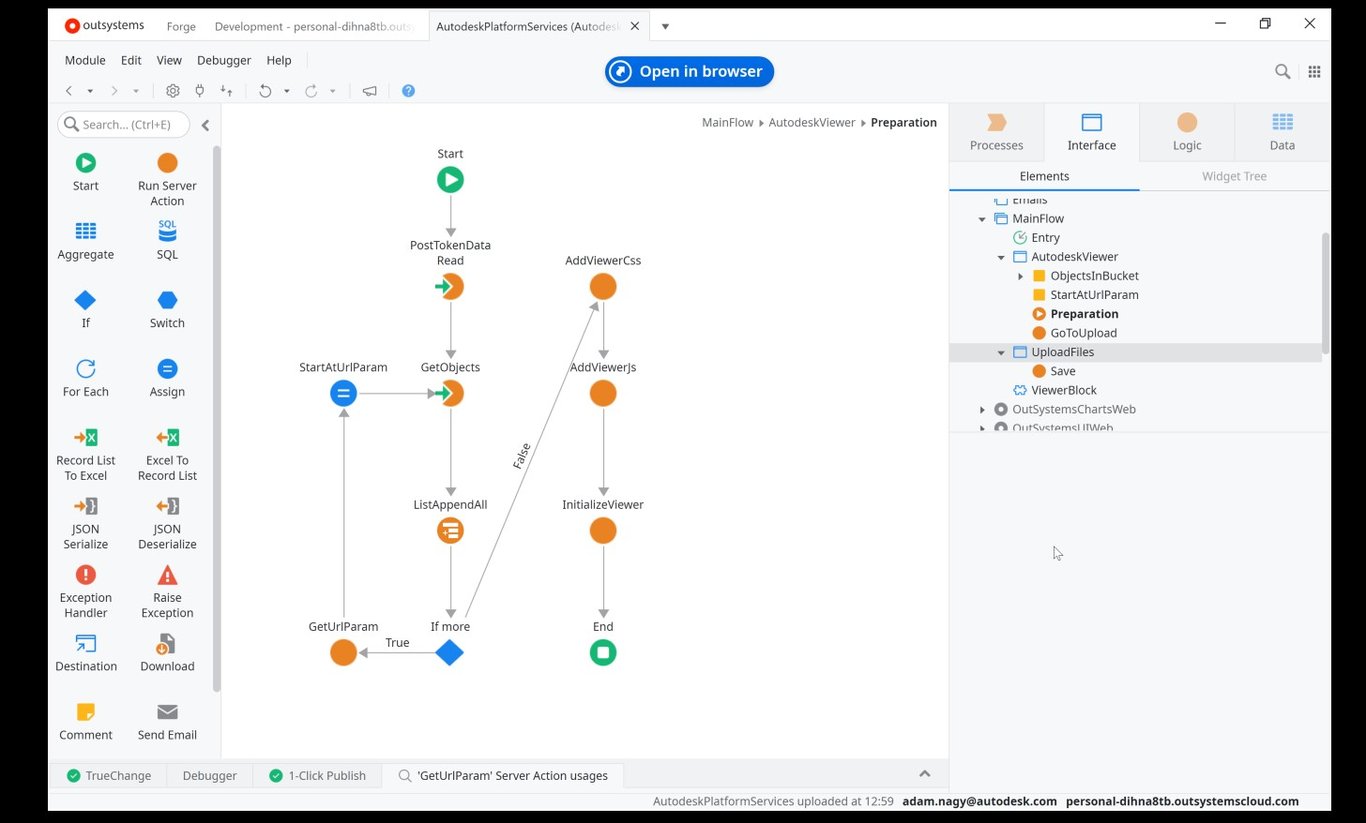
Task: Select the Assign tool
Action: tap(166, 377)
